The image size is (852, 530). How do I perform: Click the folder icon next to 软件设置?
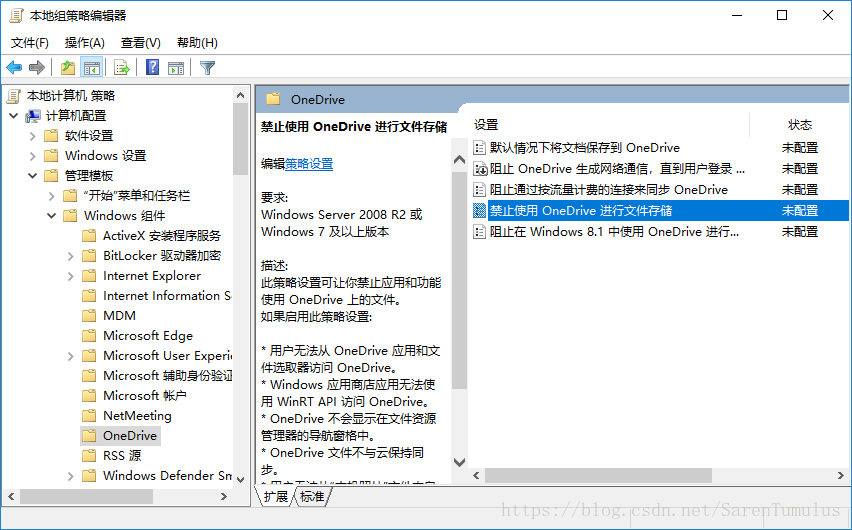pyautogui.click(x=51, y=136)
